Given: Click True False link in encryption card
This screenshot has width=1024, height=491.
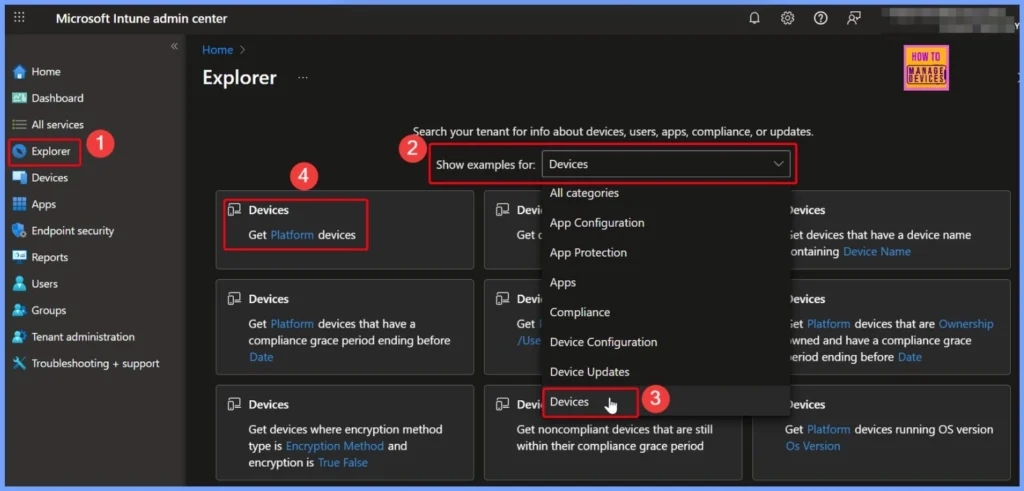Looking at the screenshot, I should coord(343,463).
